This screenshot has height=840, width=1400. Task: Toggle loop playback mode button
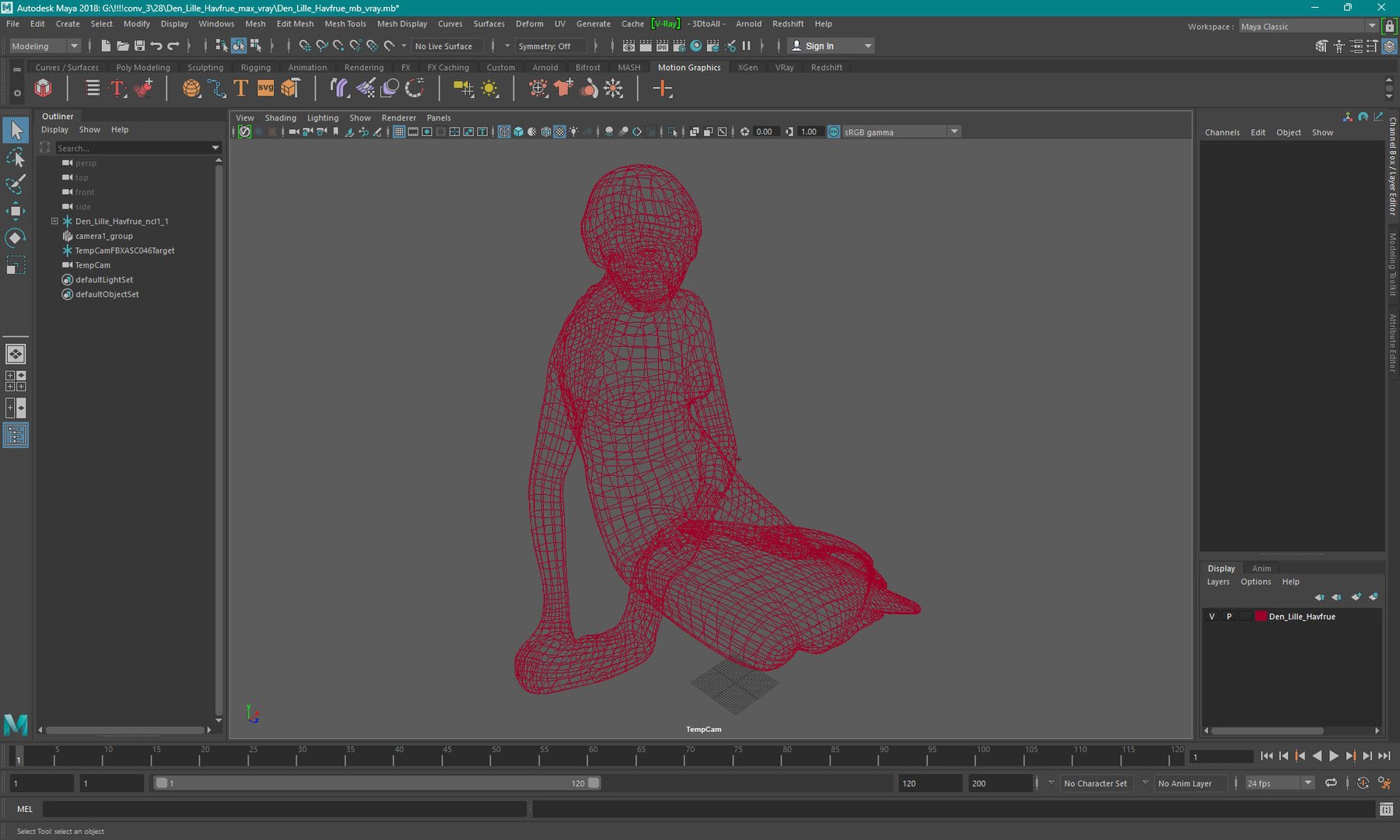1331,783
